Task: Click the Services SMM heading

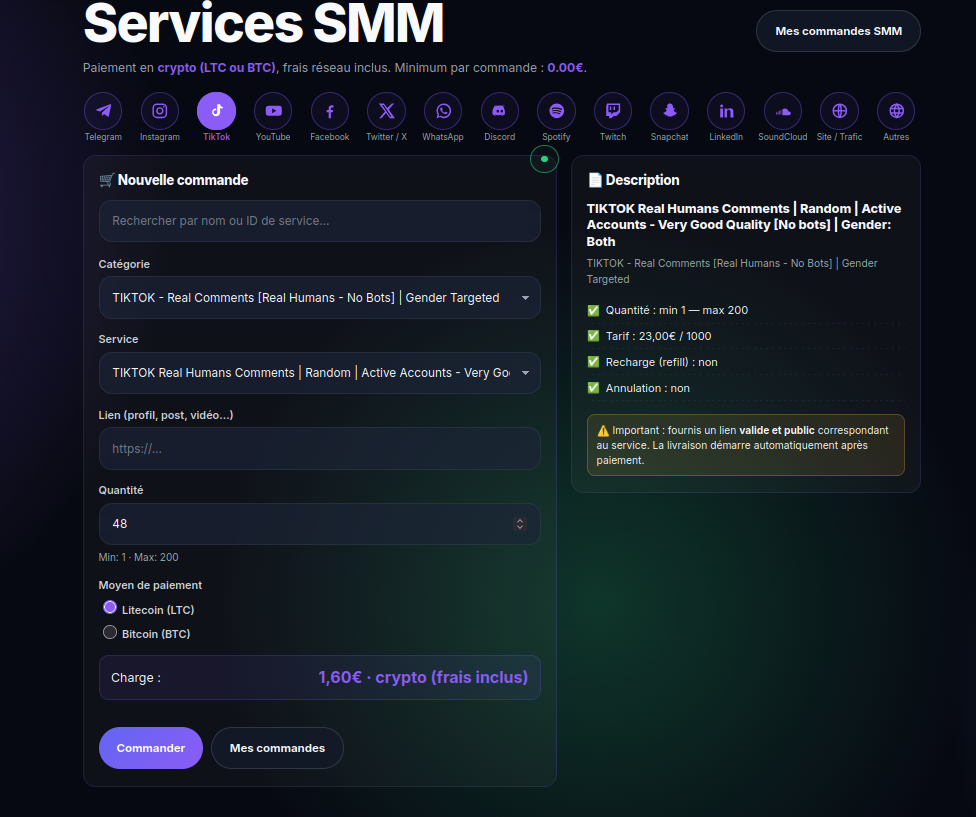Action: point(263,24)
